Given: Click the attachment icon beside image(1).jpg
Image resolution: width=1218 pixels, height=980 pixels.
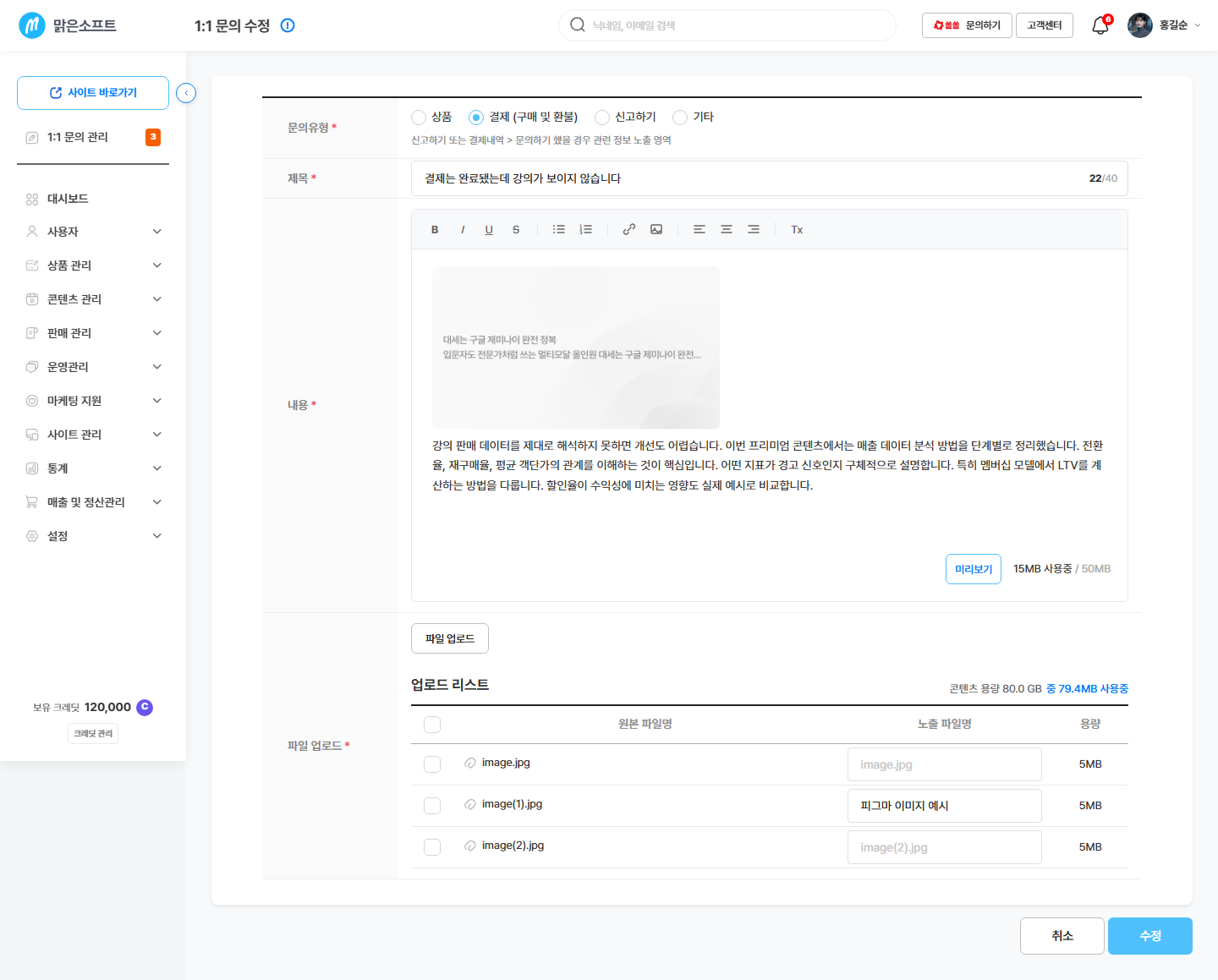Looking at the screenshot, I should point(470,804).
